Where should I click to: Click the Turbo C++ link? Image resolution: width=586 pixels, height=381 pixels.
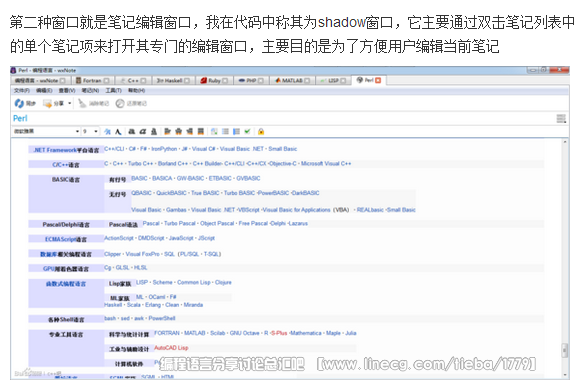[141, 163]
